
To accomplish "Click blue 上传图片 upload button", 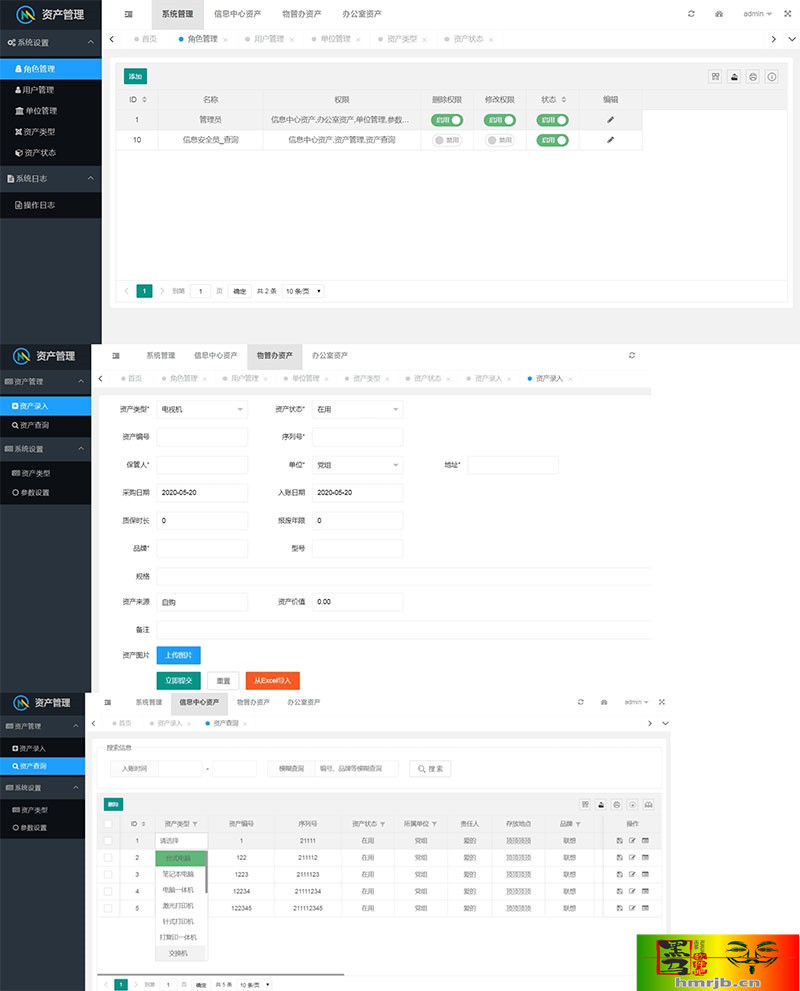I will coord(178,655).
